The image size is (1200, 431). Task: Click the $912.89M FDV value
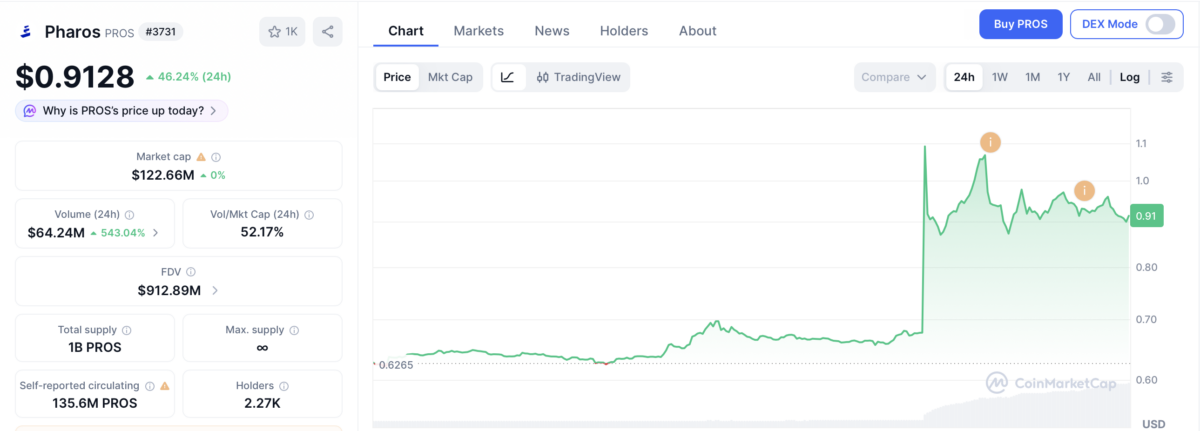point(169,291)
